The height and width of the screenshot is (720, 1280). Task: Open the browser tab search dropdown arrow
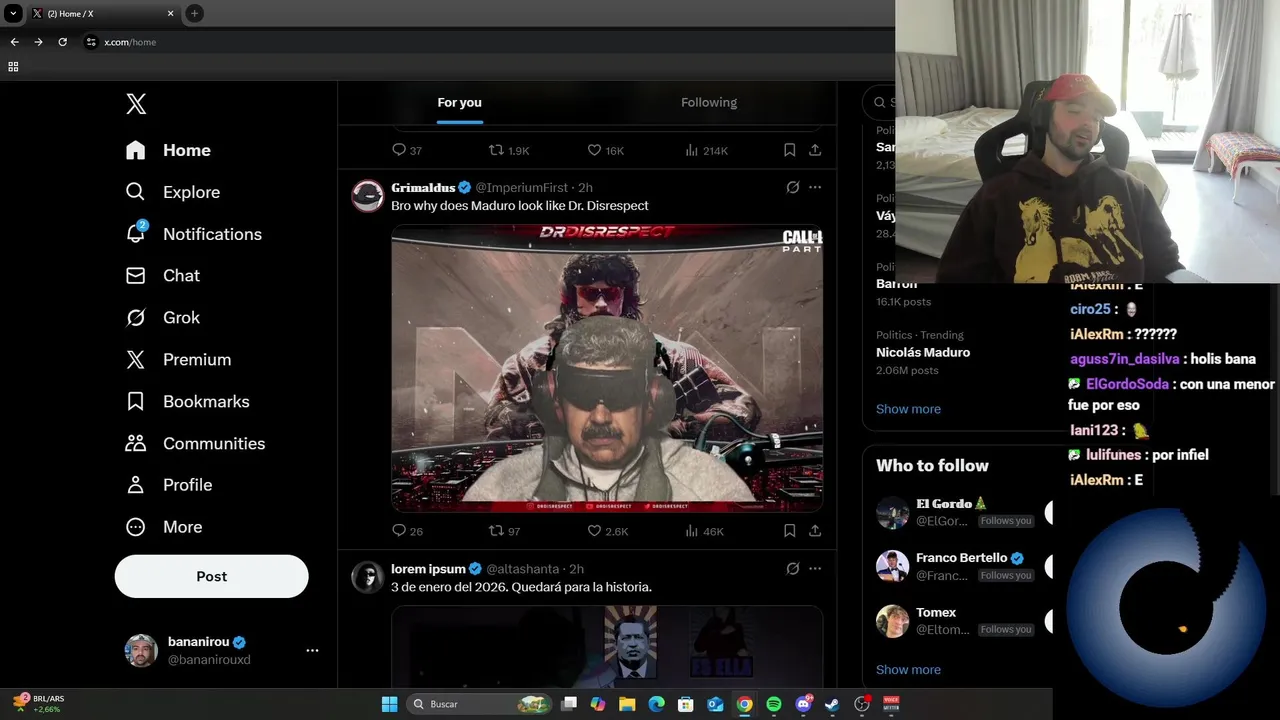point(13,13)
